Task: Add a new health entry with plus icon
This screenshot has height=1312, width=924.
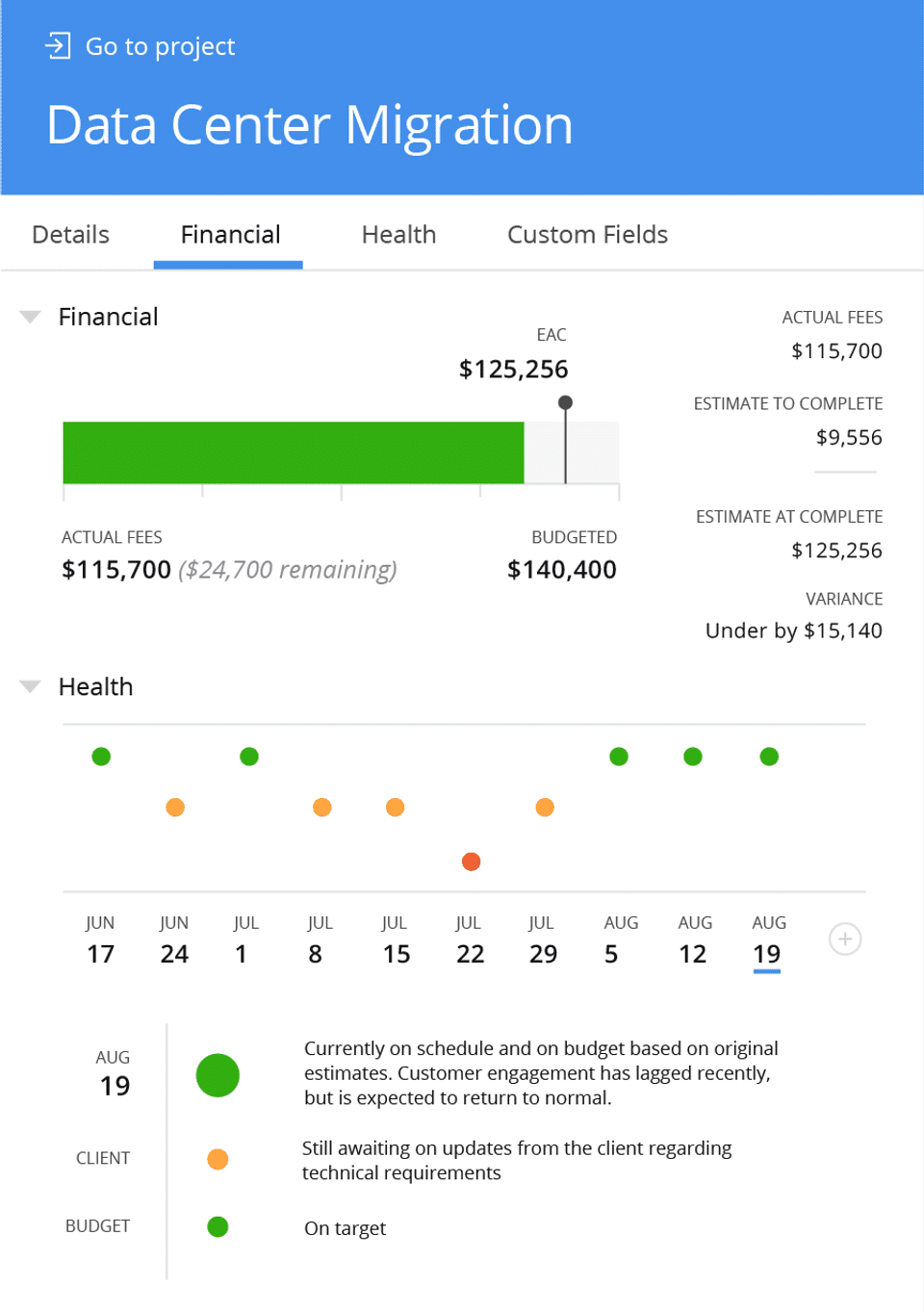Action: pos(845,939)
